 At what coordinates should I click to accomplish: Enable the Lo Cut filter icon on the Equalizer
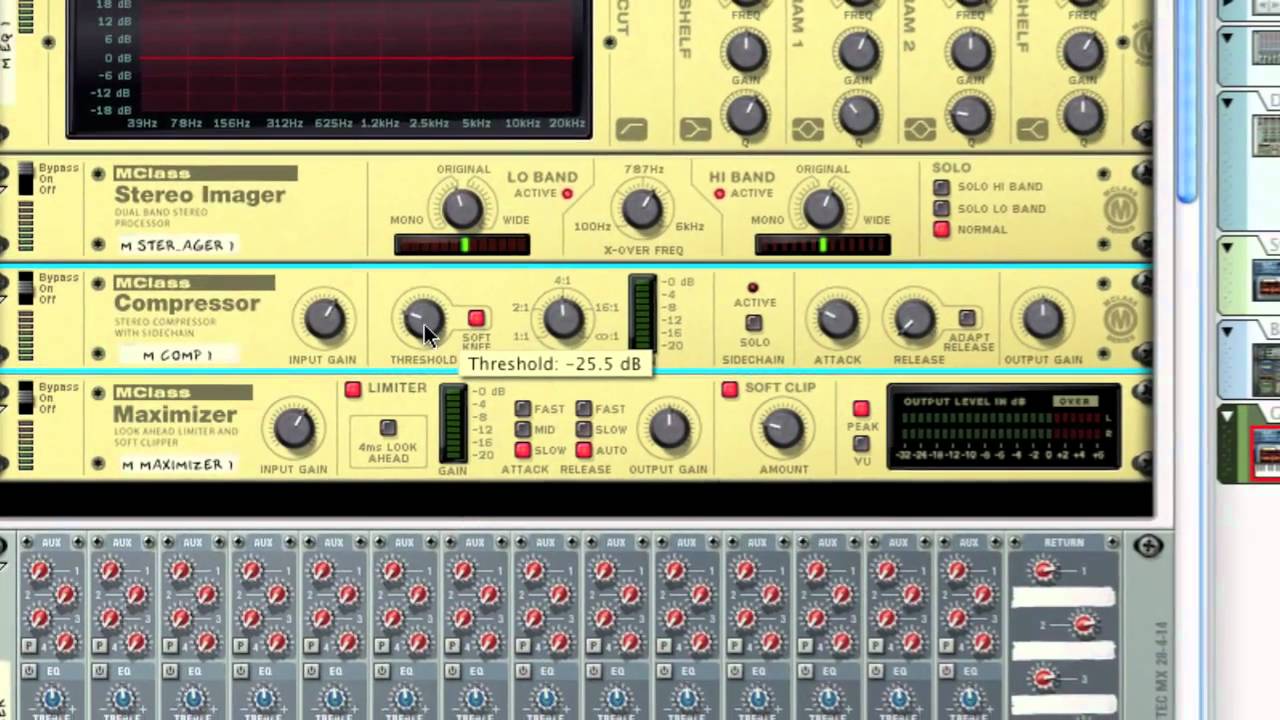tap(631, 128)
